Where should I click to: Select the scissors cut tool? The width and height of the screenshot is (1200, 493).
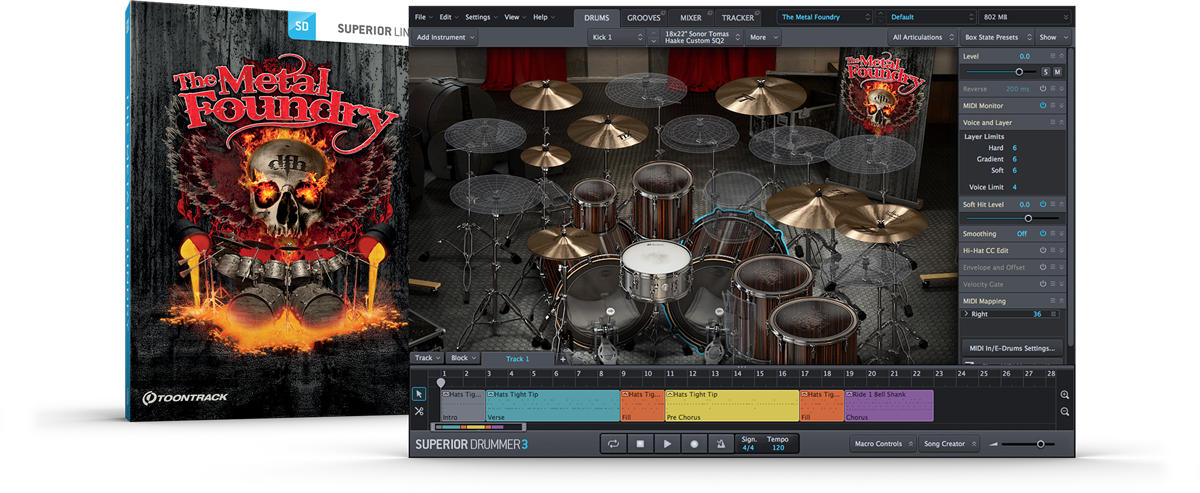tap(419, 411)
